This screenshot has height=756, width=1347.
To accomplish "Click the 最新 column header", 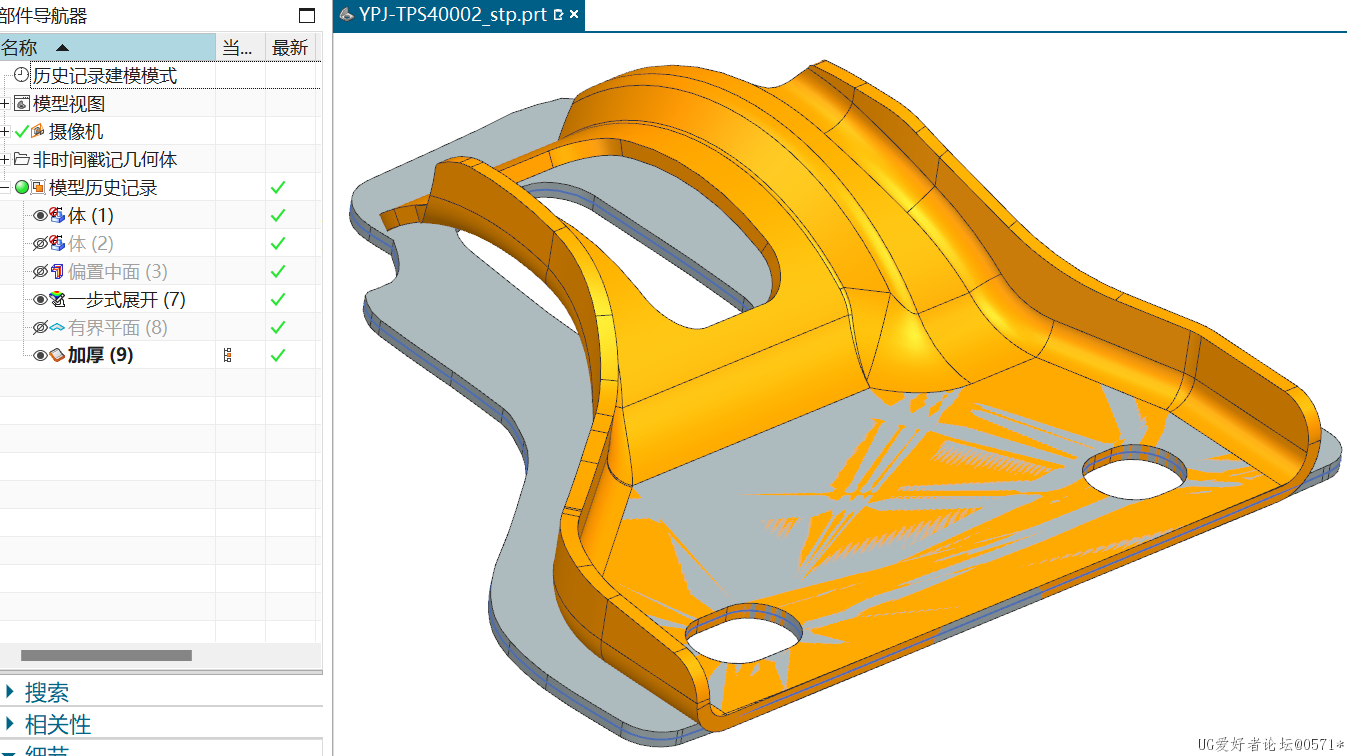I will (x=291, y=47).
